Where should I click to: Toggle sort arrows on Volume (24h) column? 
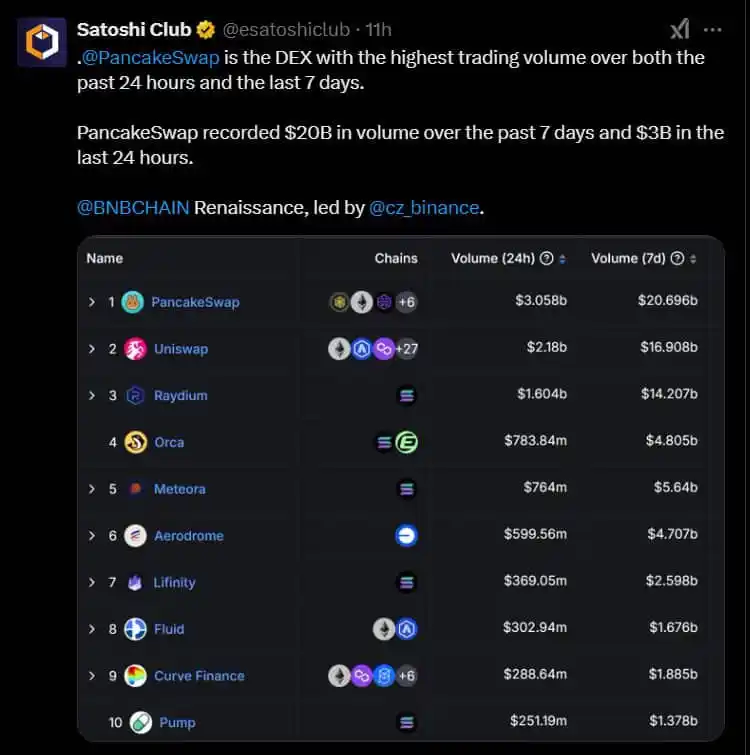562,259
